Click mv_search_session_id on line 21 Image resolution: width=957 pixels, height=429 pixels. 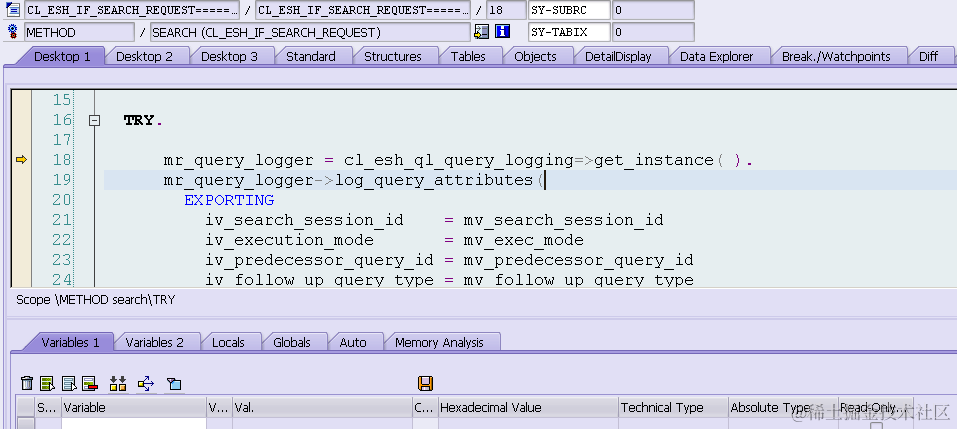coord(563,220)
